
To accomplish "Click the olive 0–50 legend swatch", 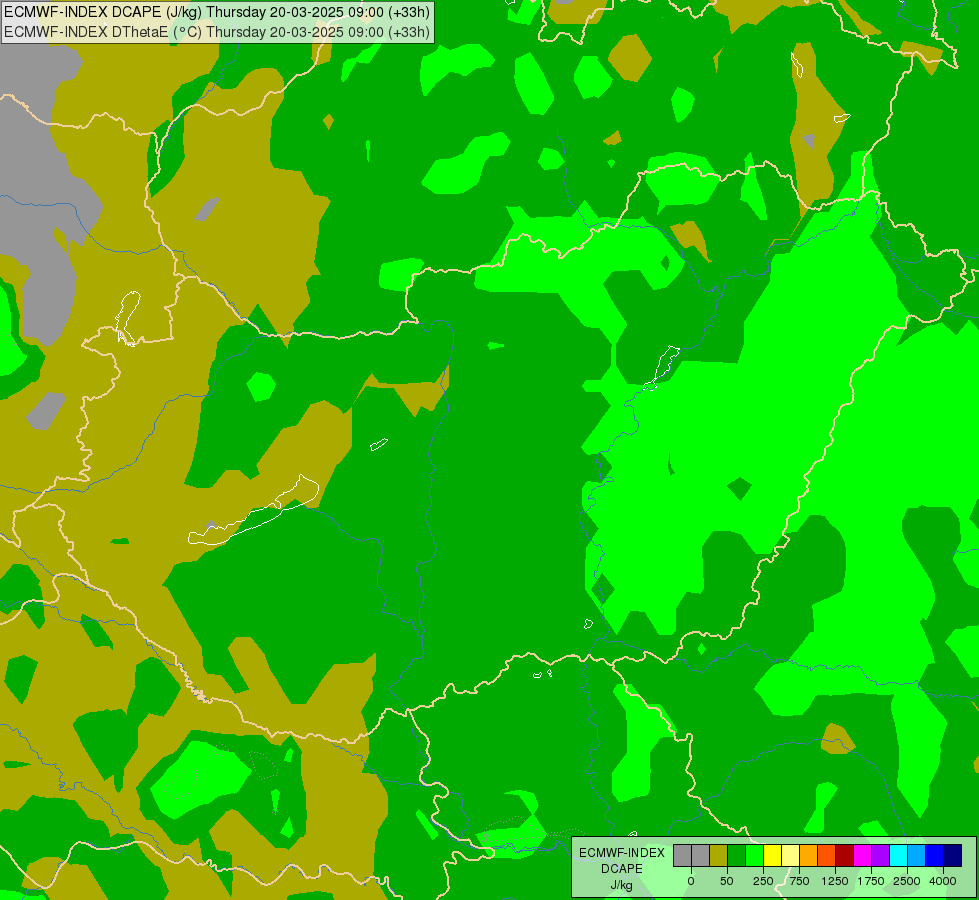I will [x=719, y=856].
